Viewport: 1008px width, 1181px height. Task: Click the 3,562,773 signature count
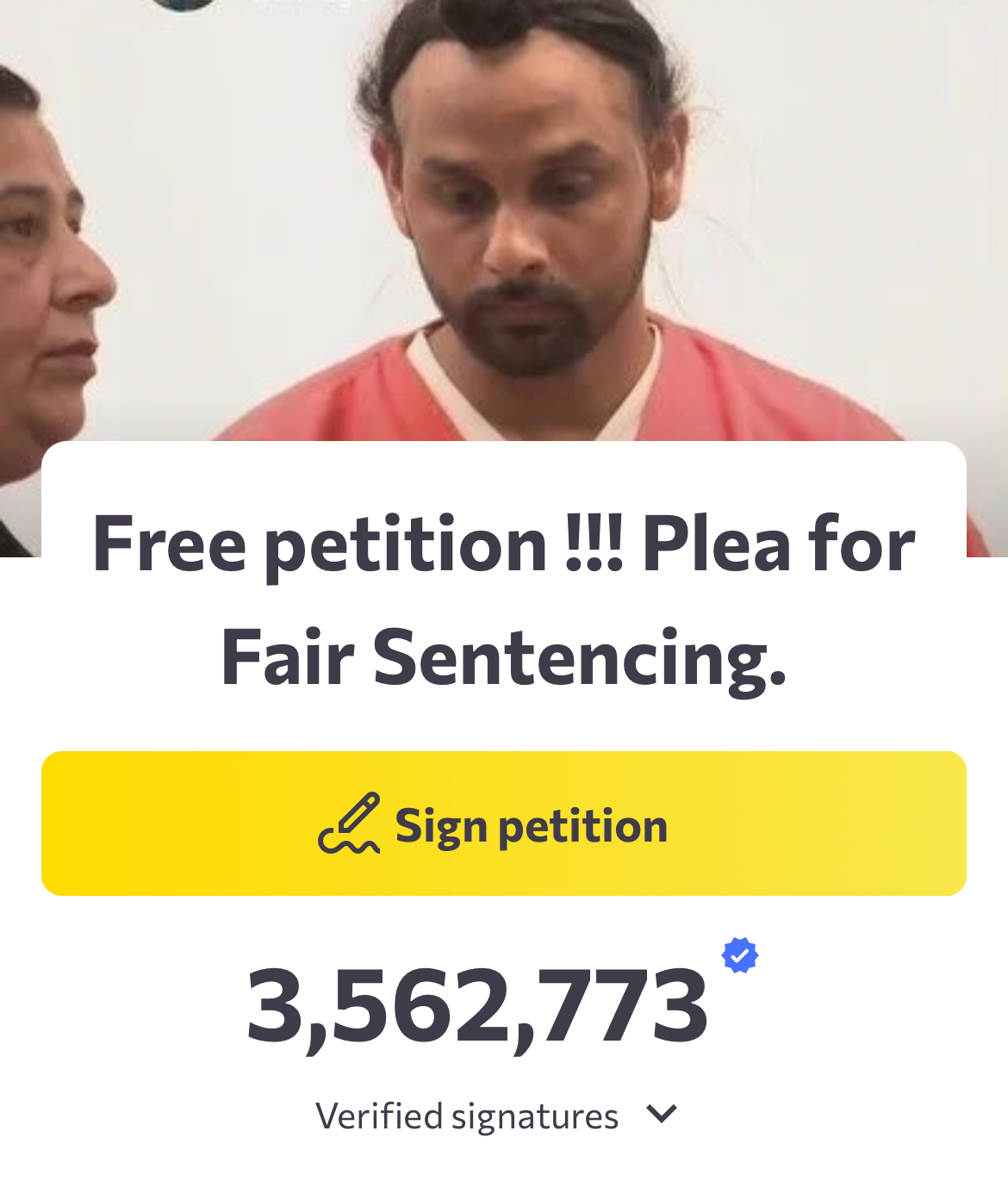pyautogui.click(x=476, y=1006)
